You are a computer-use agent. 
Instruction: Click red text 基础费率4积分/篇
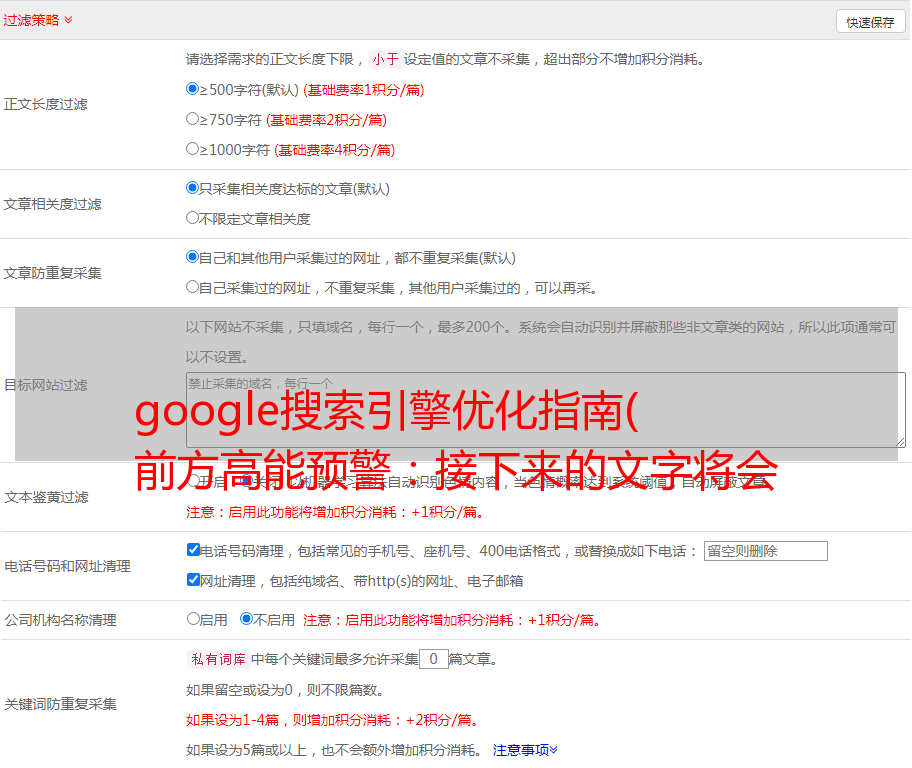tap(335, 150)
